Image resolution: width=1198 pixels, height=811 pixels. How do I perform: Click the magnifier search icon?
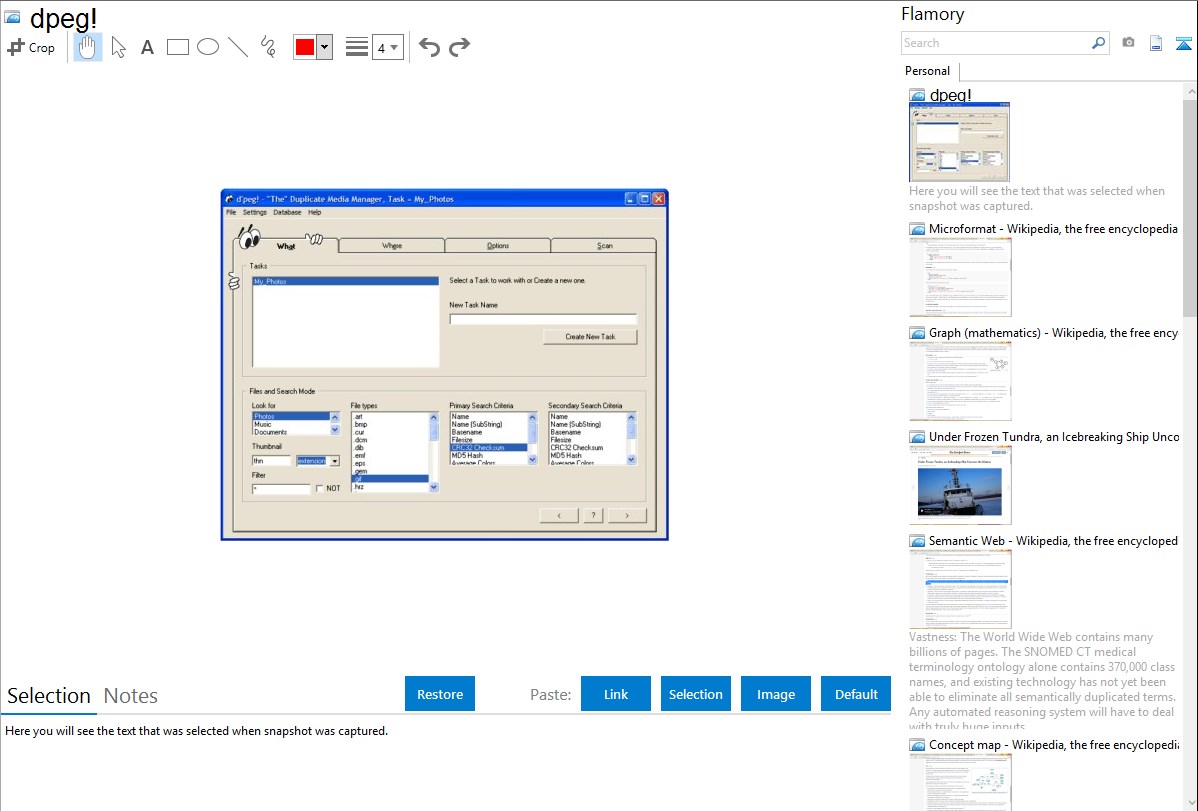pyautogui.click(x=1098, y=43)
